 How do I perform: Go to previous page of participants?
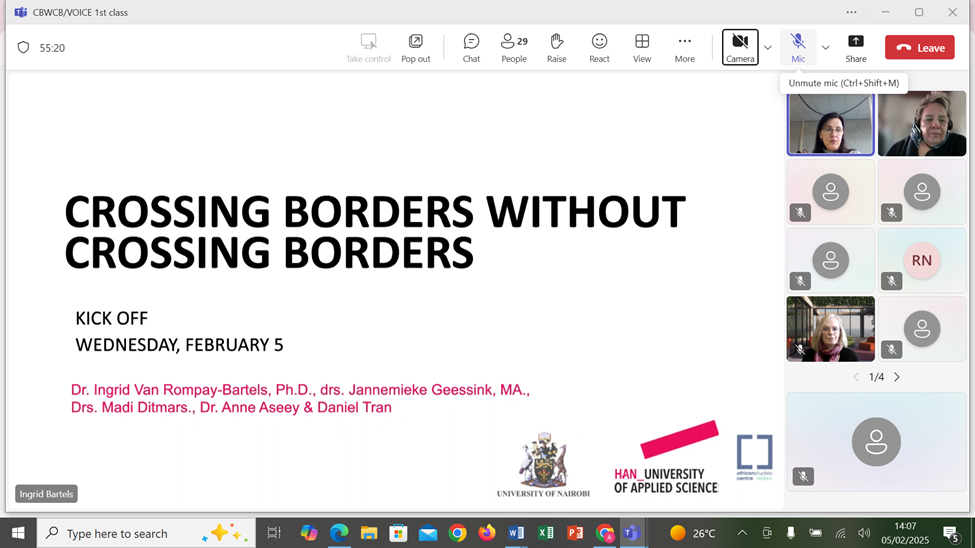click(856, 377)
